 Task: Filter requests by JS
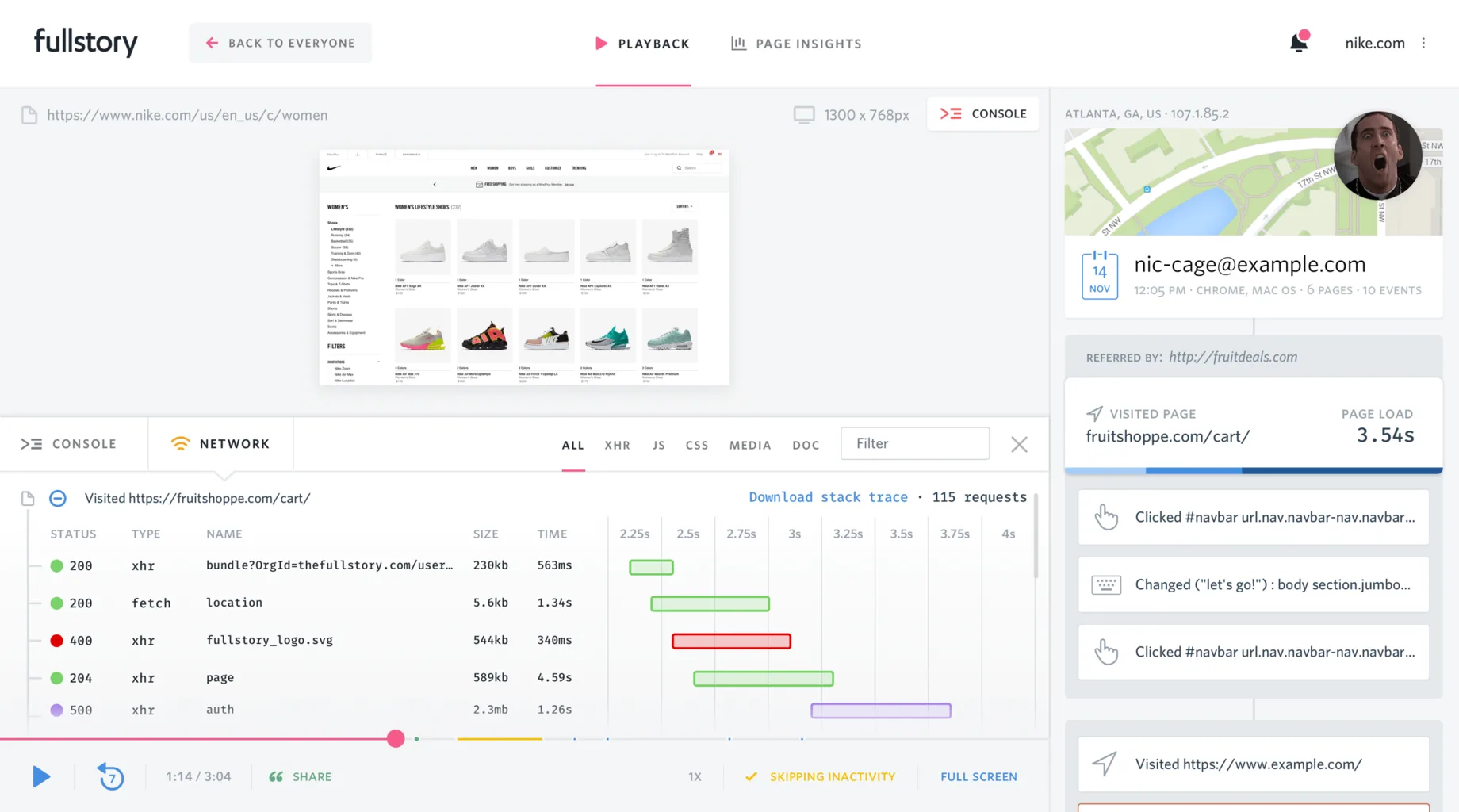[x=658, y=445]
